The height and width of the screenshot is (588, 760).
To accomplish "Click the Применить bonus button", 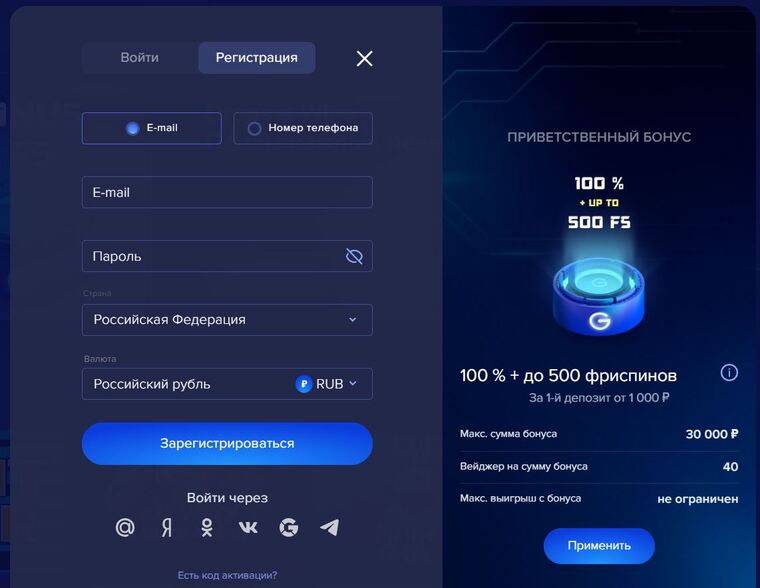I will (599, 546).
